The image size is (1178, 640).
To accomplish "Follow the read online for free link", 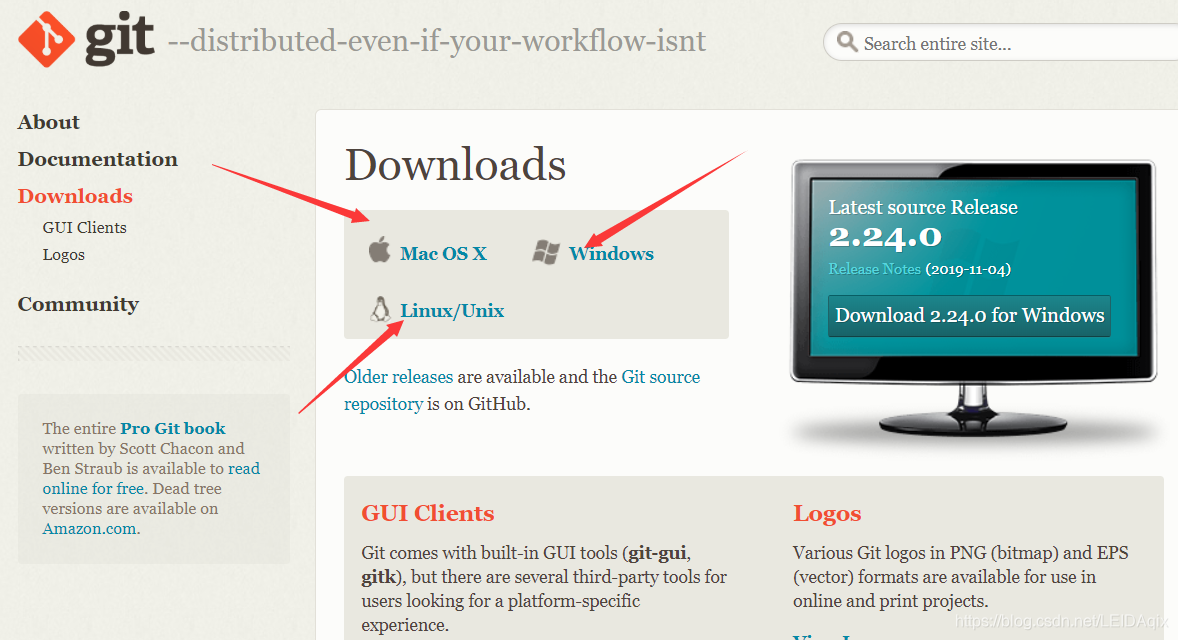I will [x=151, y=478].
